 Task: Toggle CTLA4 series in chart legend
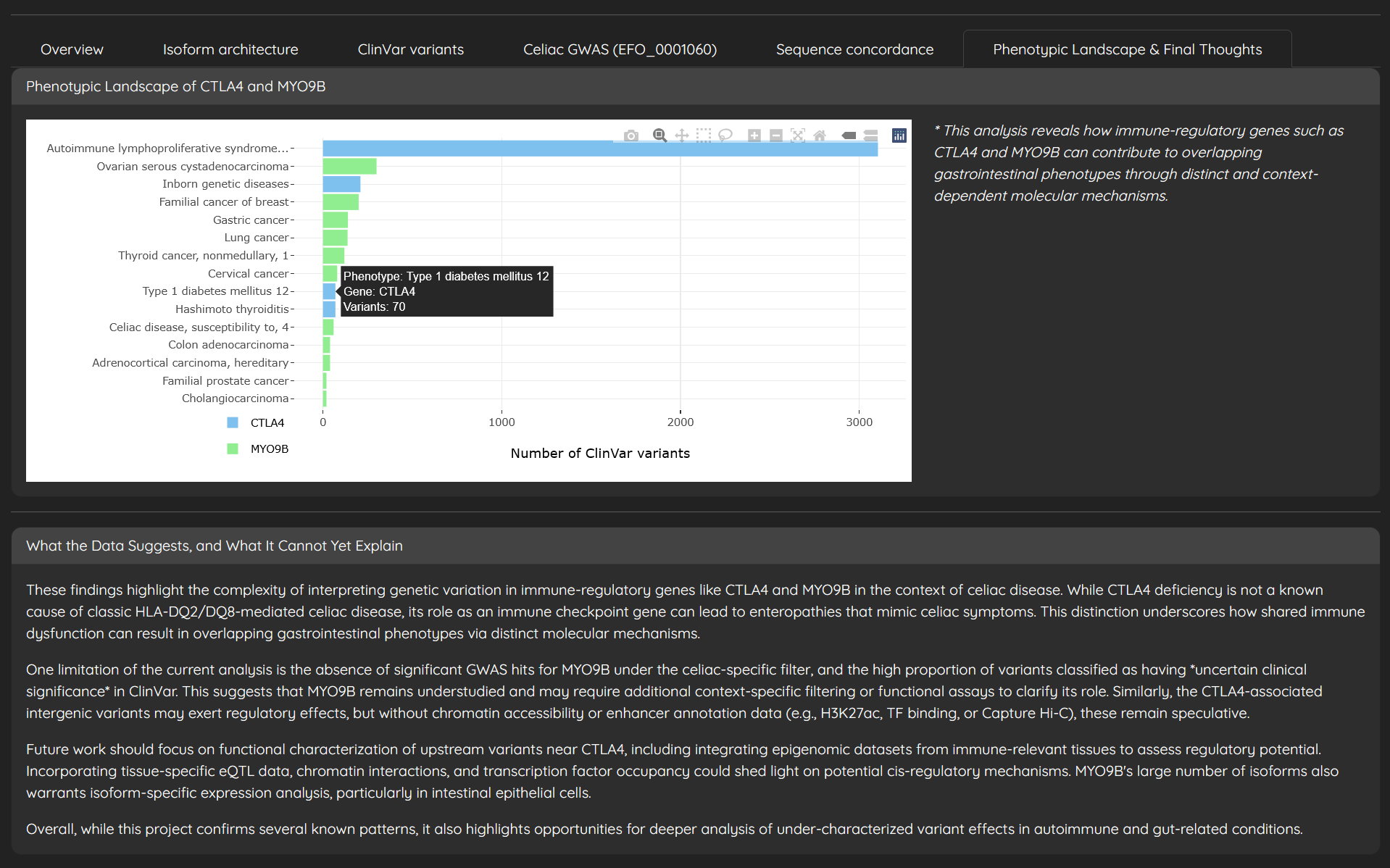(x=267, y=423)
